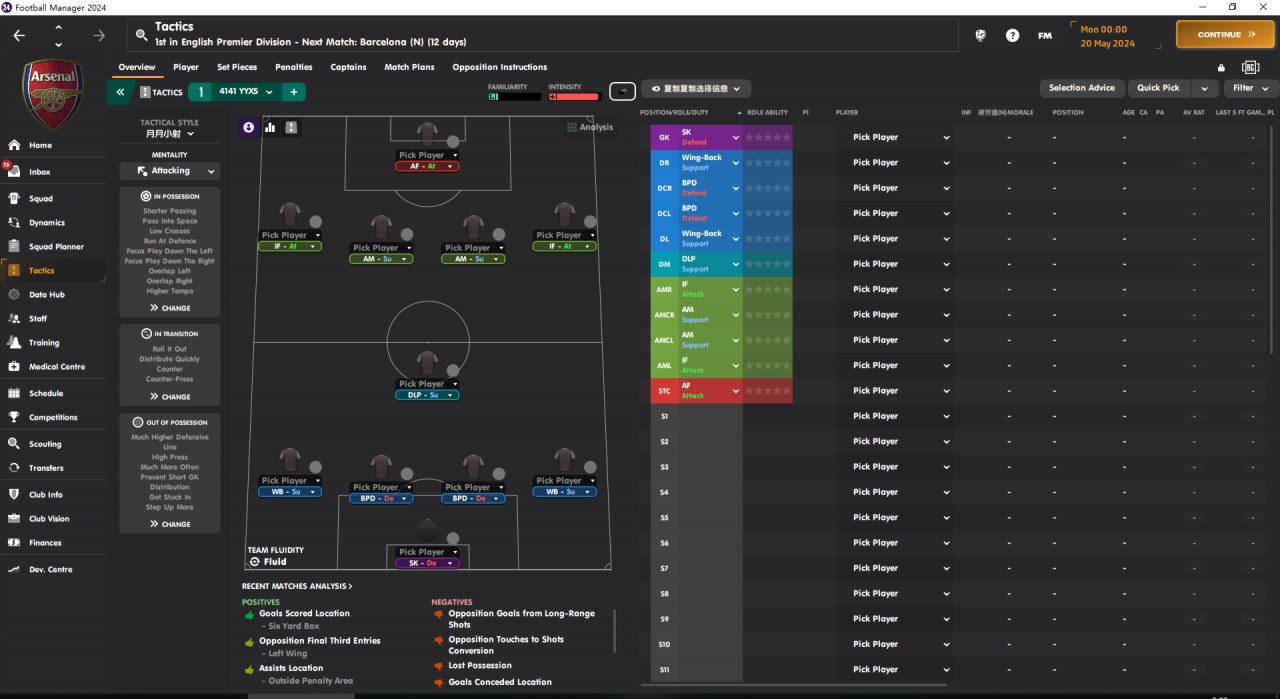Open the Home sidebar item
Image resolution: width=1280 pixels, height=699 pixels.
(x=40, y=145)
